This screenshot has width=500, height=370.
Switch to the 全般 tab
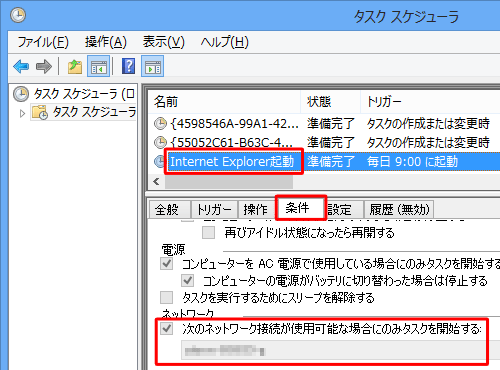169,209
